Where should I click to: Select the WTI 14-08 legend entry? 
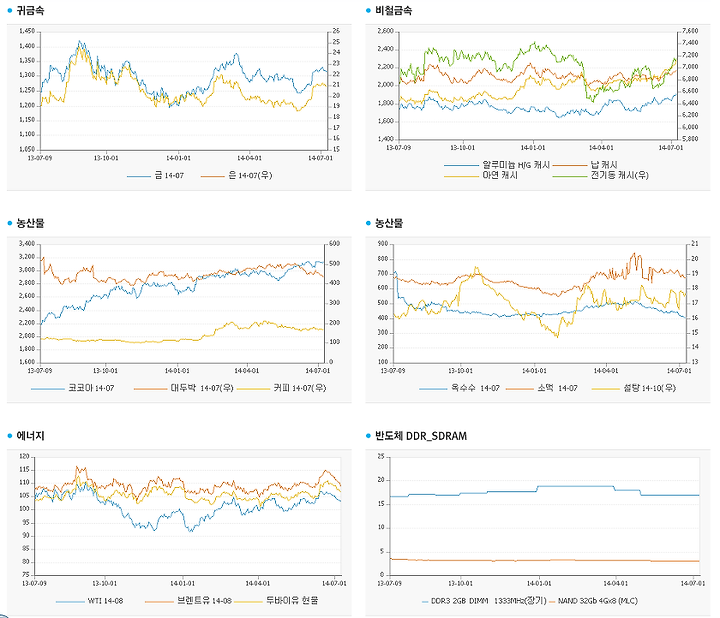[x=90, y=601]
